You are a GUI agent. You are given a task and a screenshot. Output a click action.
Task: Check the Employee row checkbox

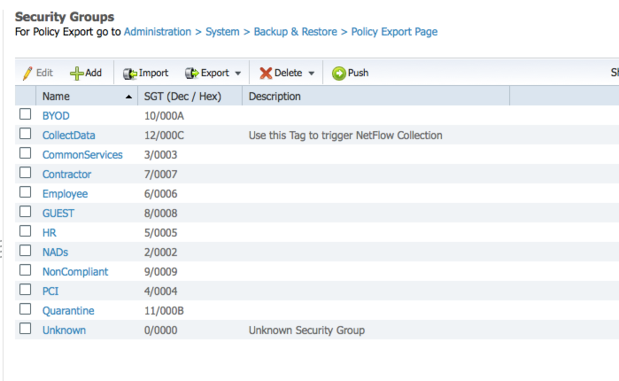coord(25,192)
